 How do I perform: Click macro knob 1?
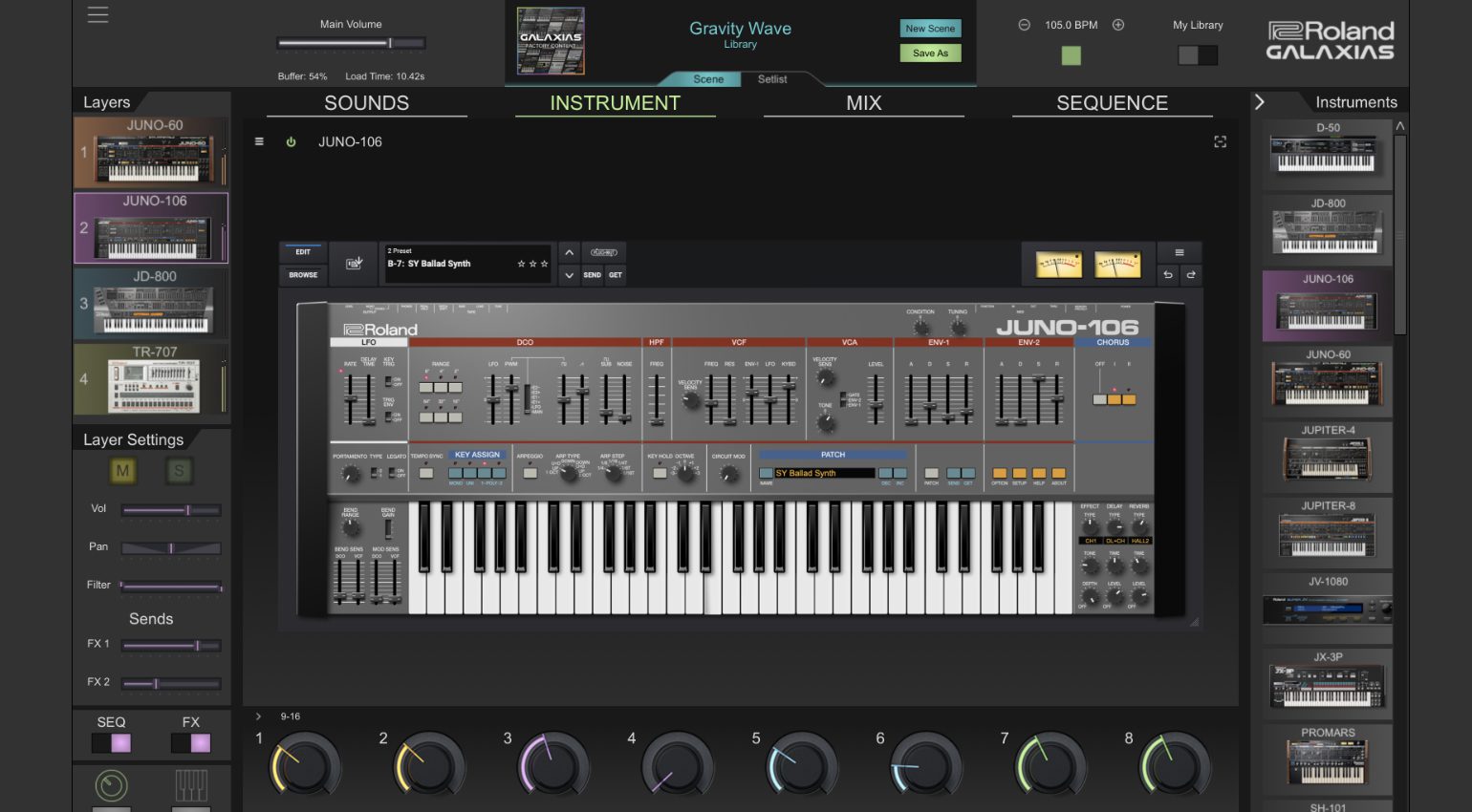point(306,765)
